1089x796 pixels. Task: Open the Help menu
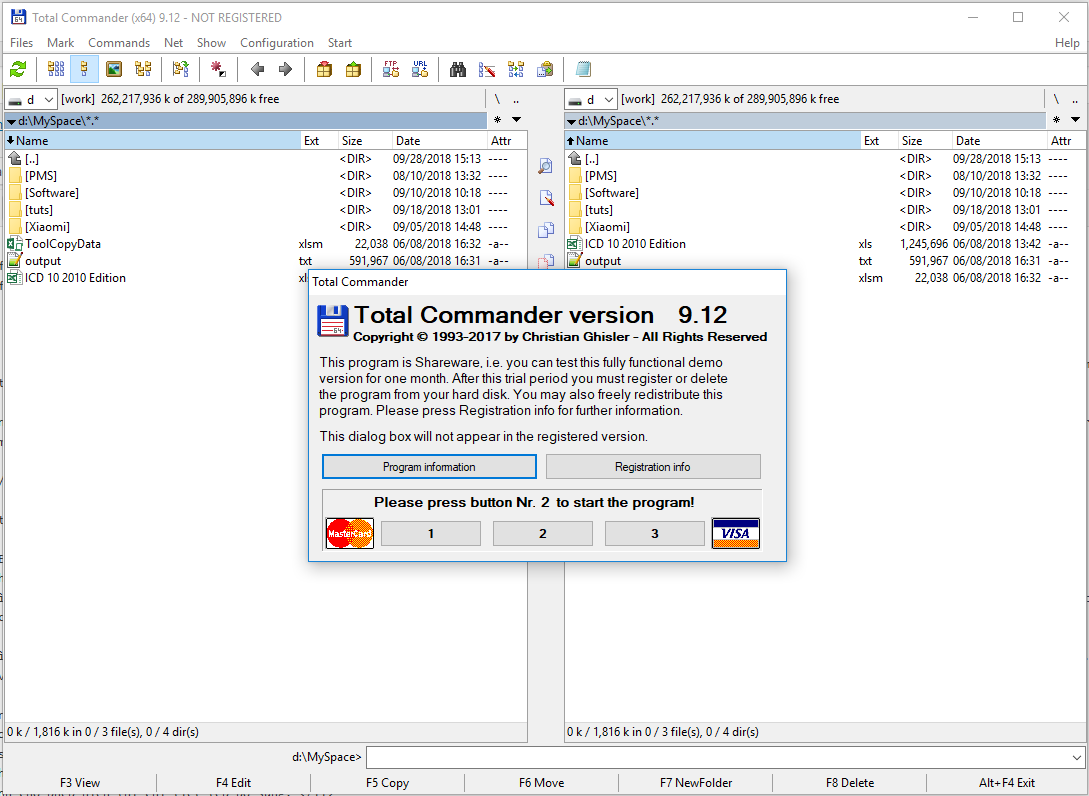coord(1067,43)
